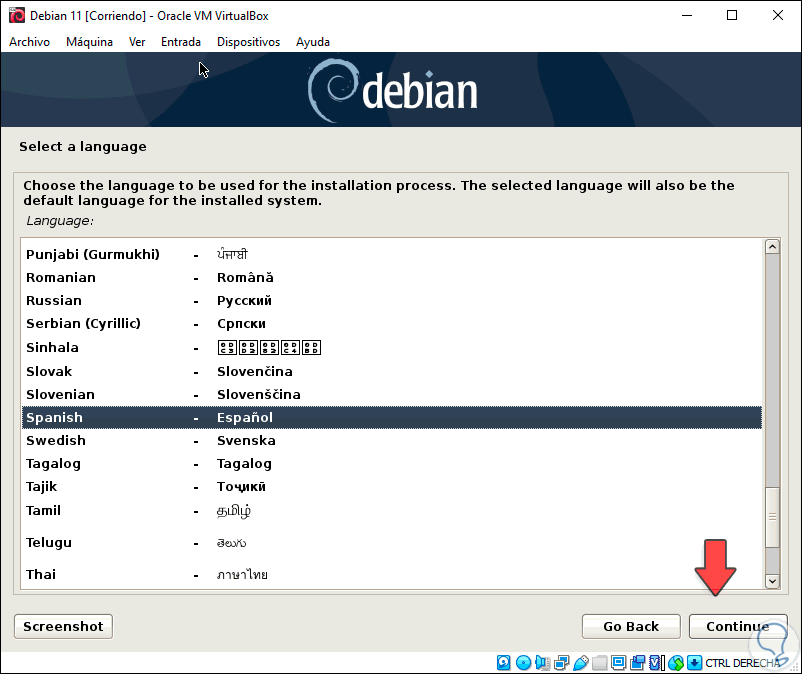Select the Telugu language row
The image size is (802, 674).
tap(392, 543)
